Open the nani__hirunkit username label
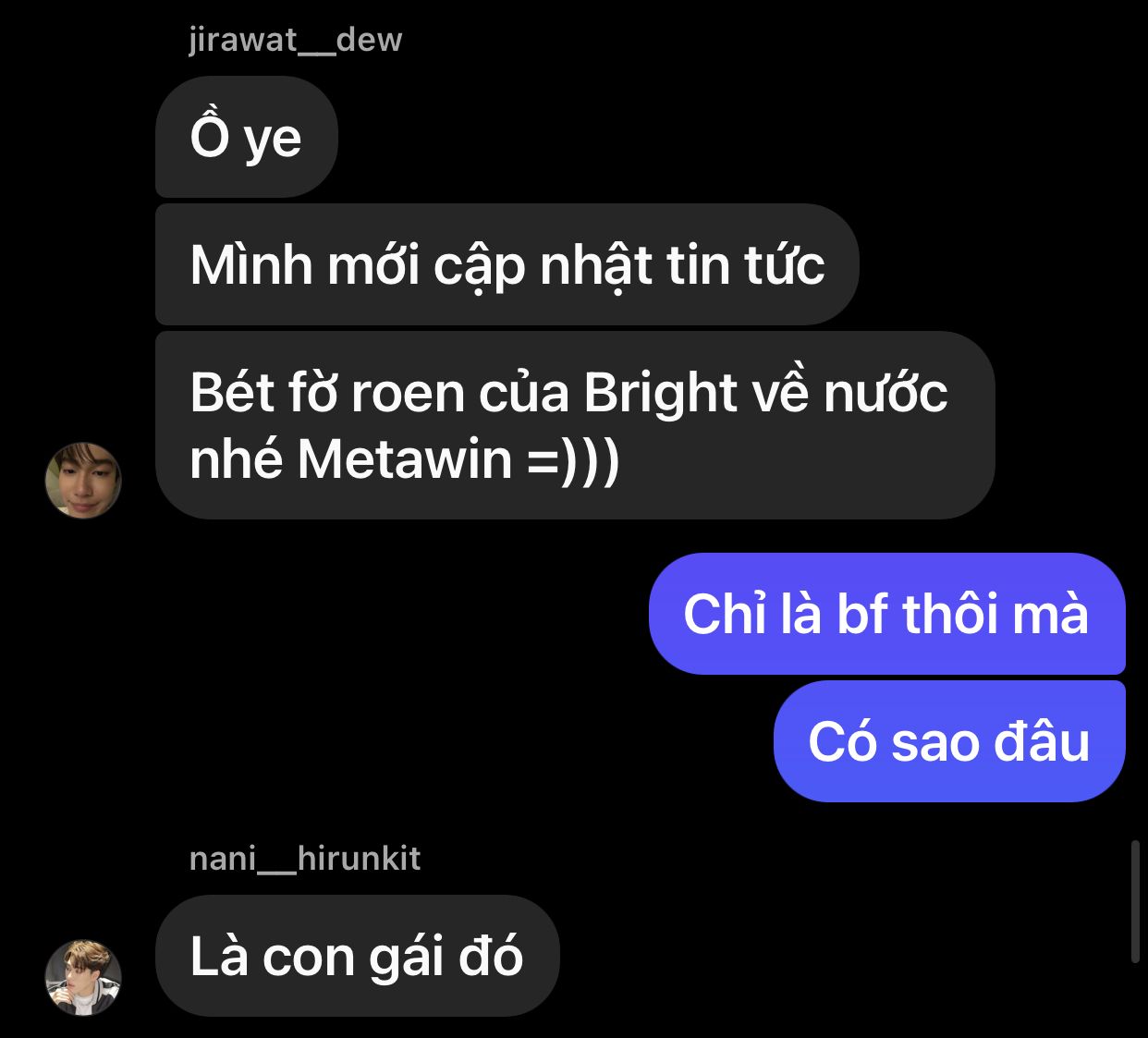 point(304,859)
